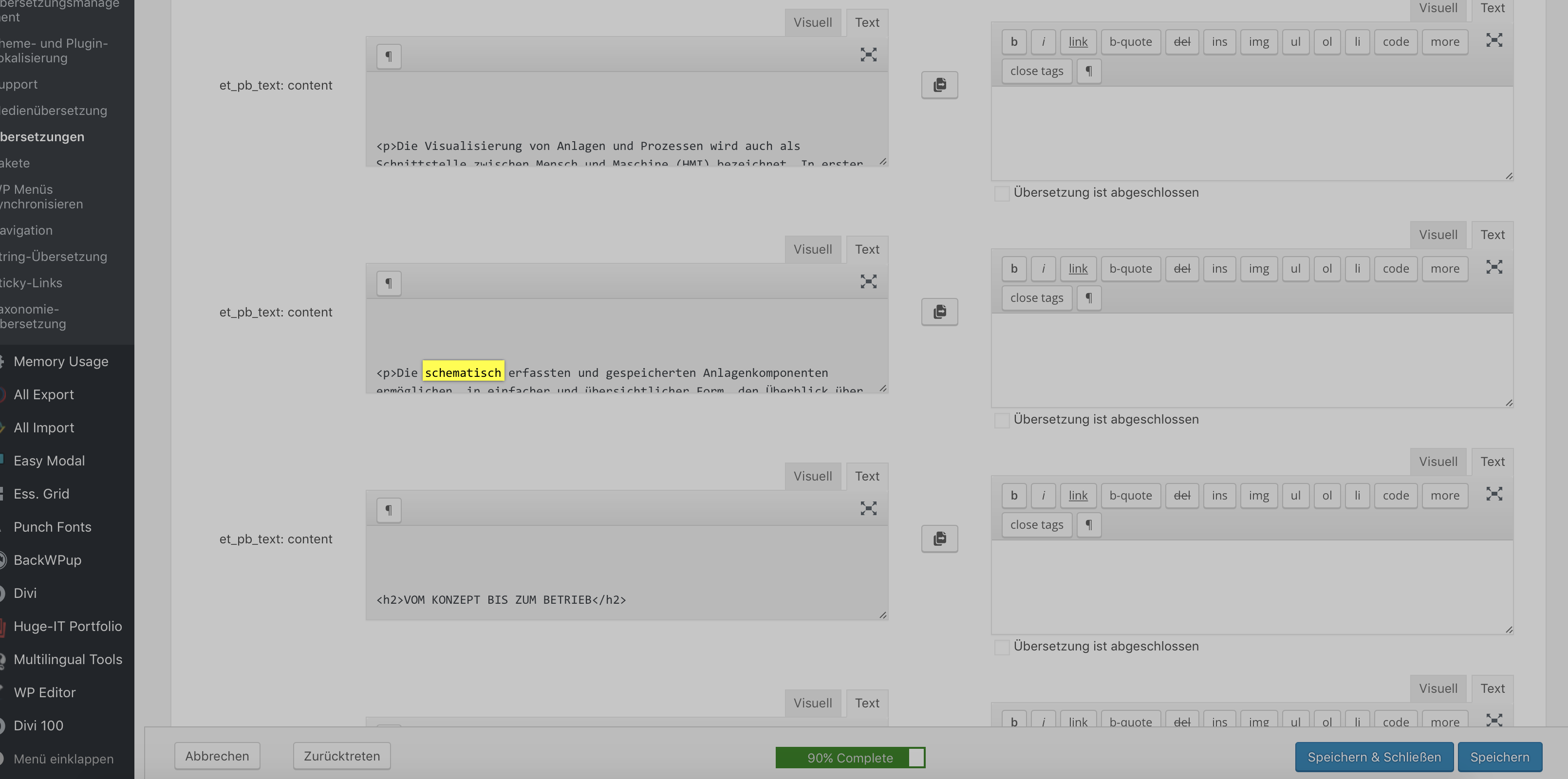Click the paragraph toggle in the 'VOM KONZEPT' original editor

(389, 510)
